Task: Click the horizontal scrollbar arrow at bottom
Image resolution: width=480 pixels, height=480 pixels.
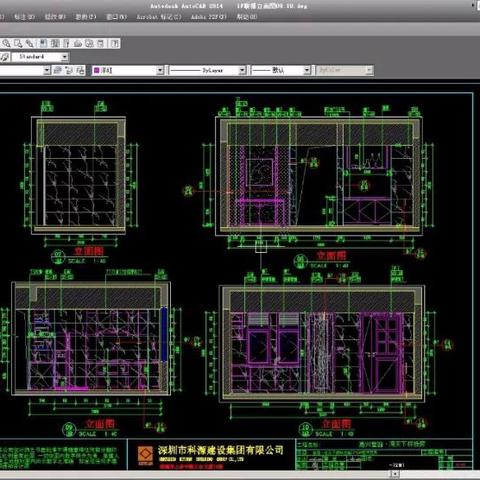Action: (395, 474)
